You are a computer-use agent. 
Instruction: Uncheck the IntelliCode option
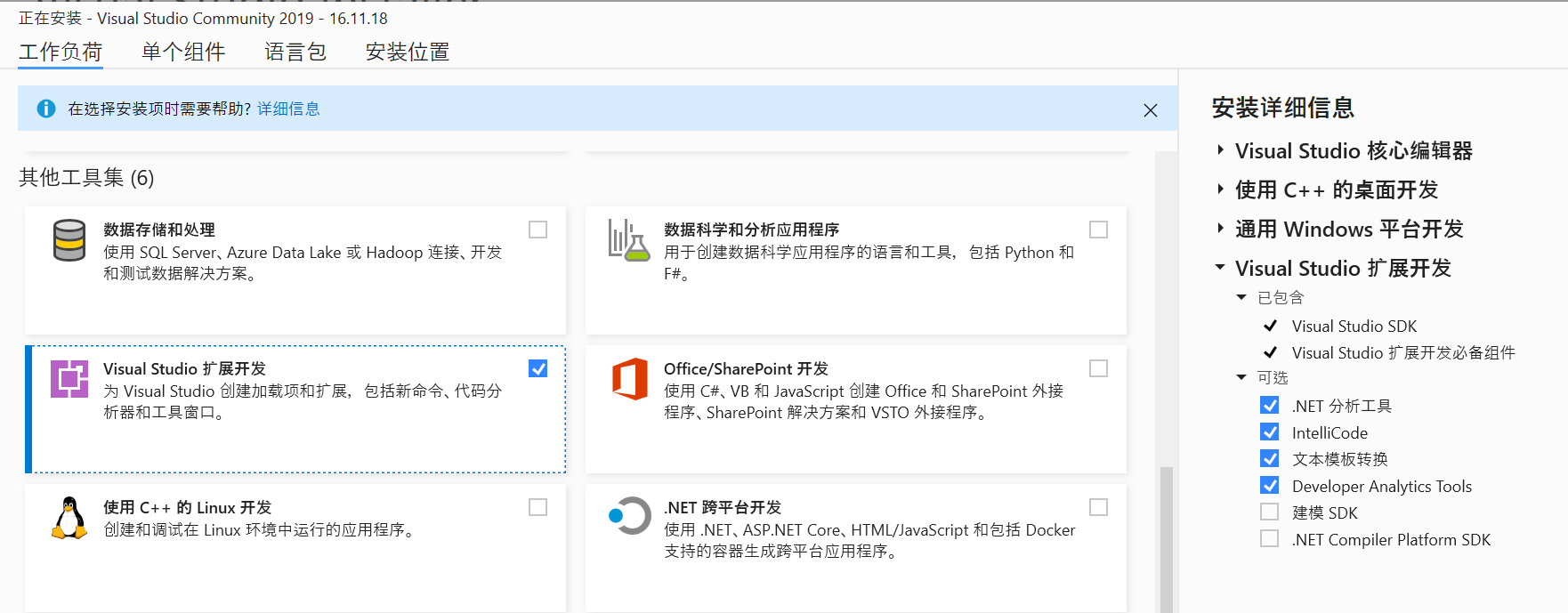click(1270, 432)
